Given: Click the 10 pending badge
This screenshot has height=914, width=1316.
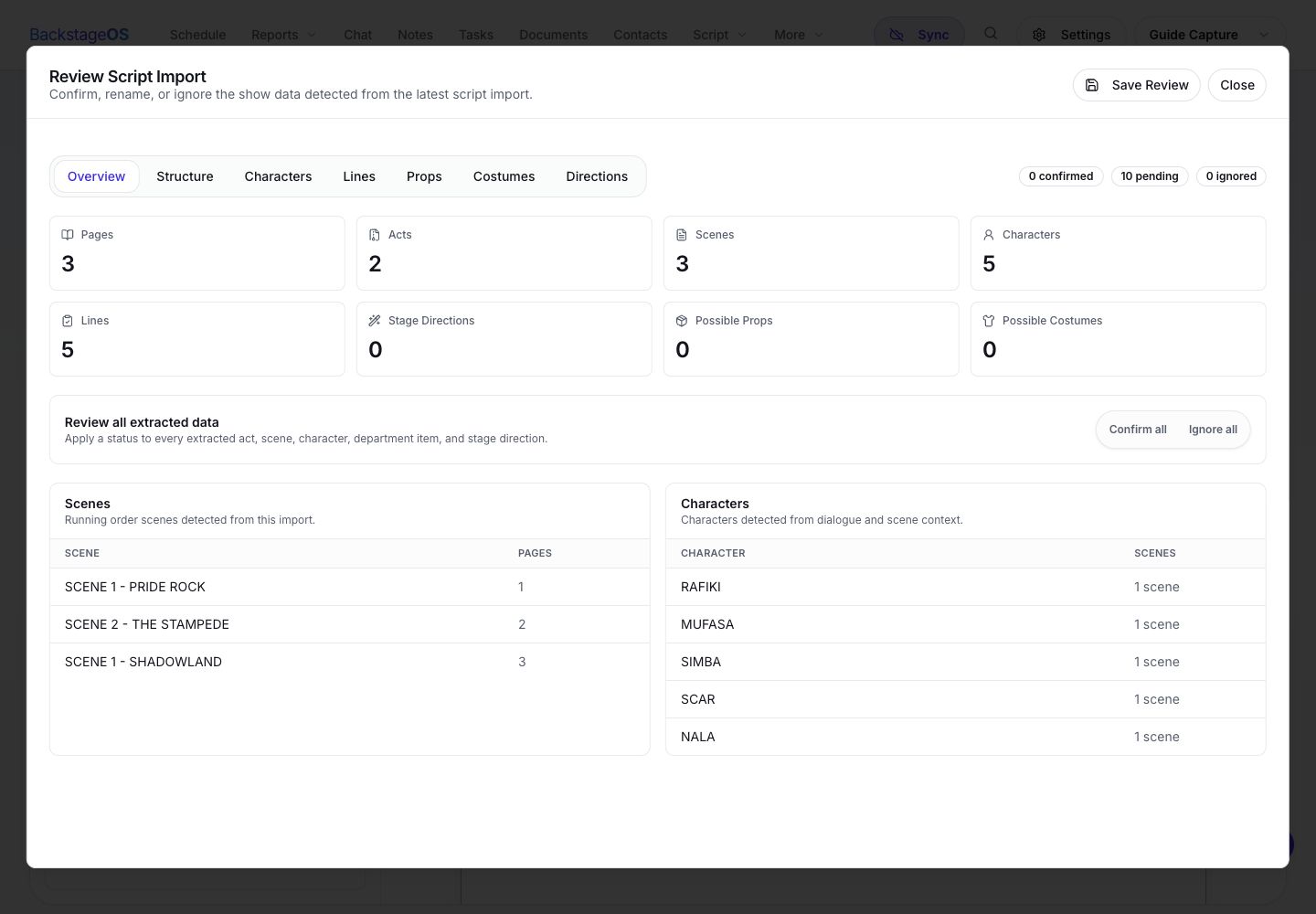Looking at the screenshot, I should [1150, 176].
